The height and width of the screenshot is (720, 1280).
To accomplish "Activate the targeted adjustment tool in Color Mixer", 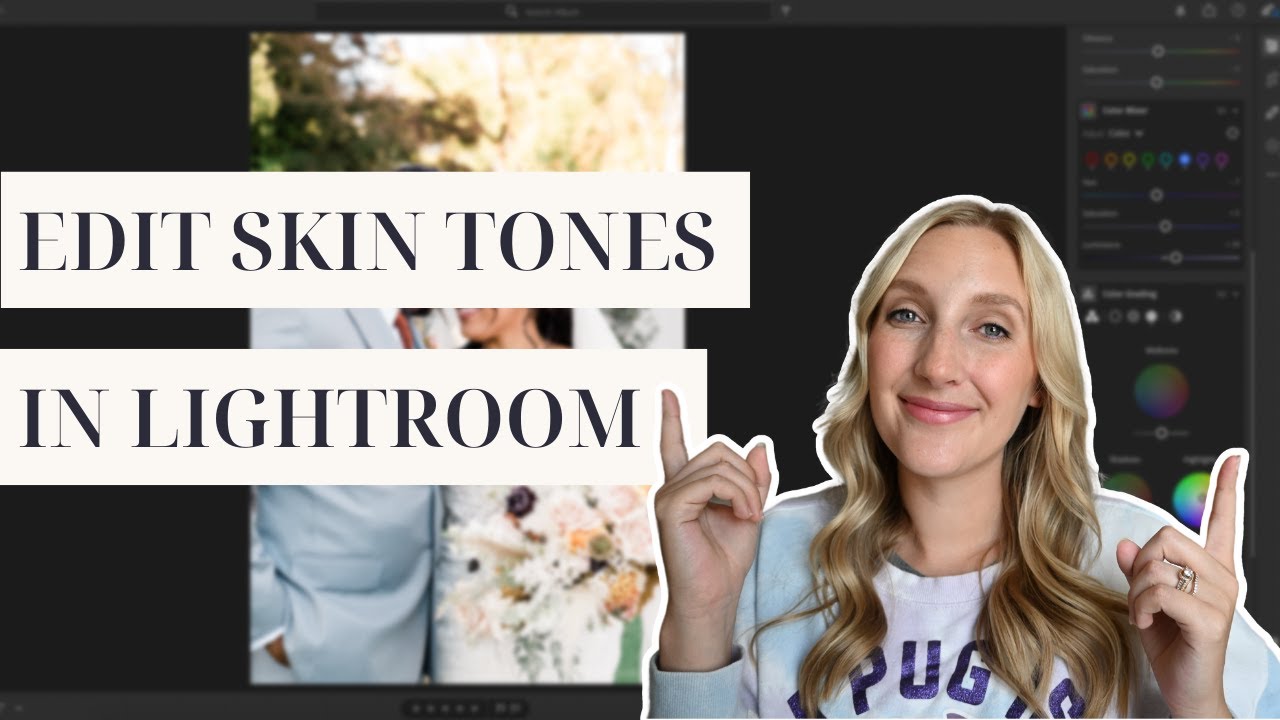I will pyautogui.click(x=1232, y=133).
